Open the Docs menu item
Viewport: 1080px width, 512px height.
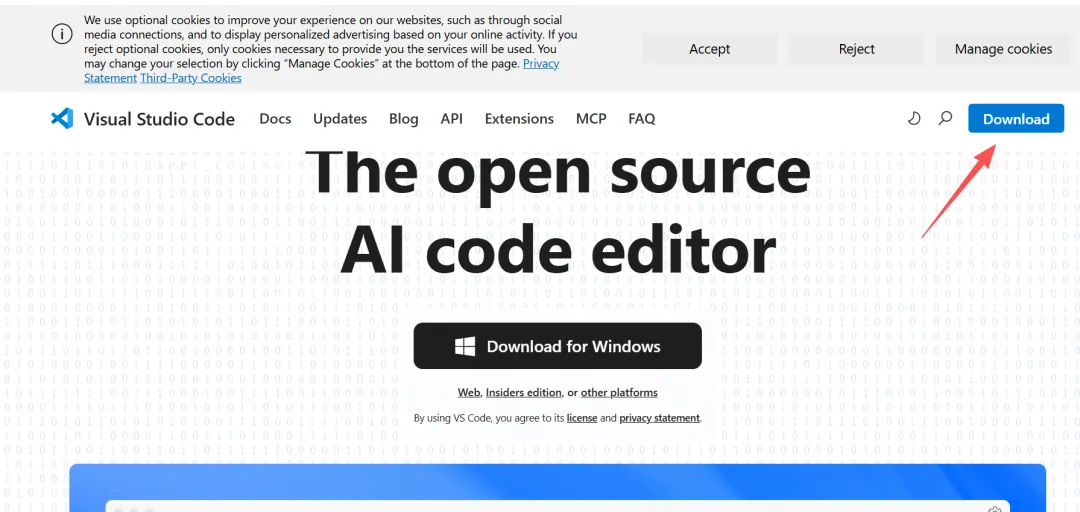click(x=276, y=119)
